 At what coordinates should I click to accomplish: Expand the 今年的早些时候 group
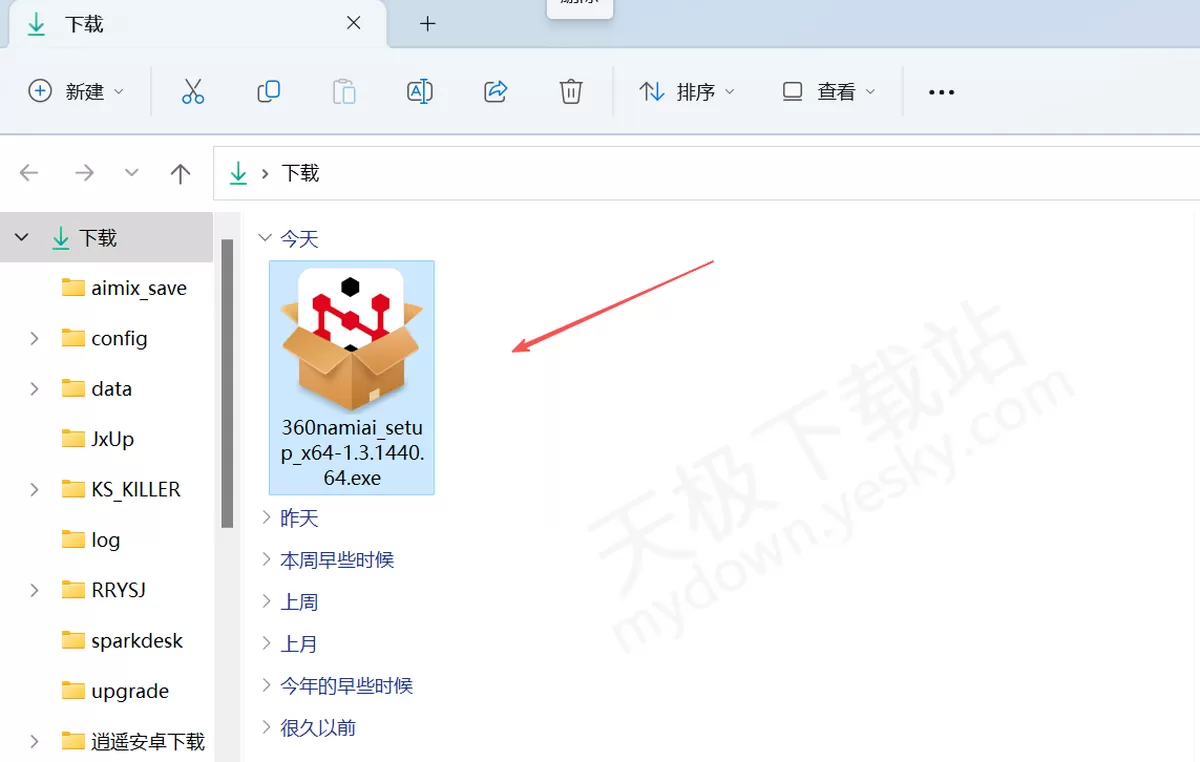[266, 685]
